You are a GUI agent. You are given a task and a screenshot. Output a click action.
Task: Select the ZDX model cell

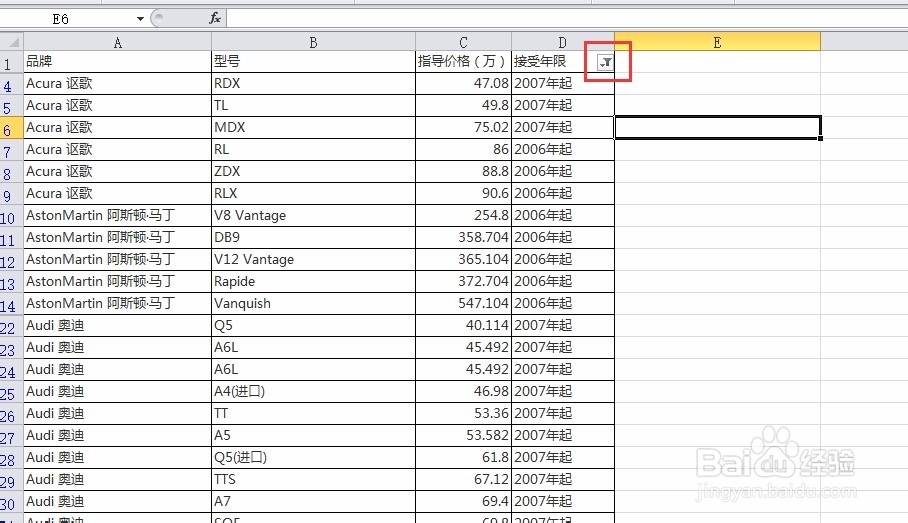coord(313,171)
